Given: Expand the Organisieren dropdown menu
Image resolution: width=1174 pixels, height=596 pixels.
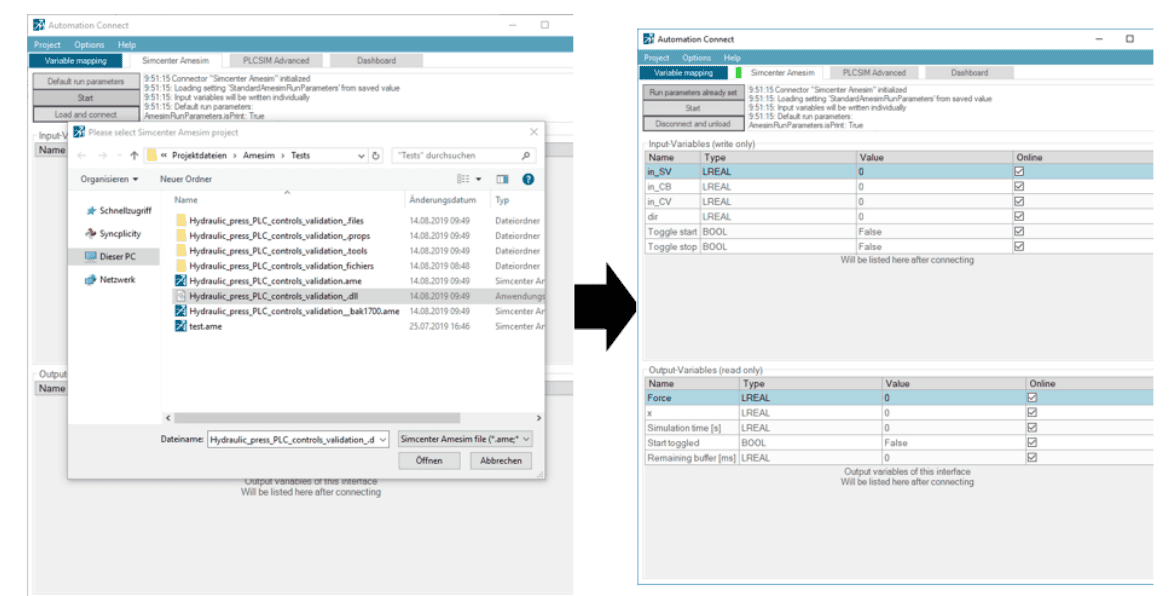Looking at the screenshot, I should (x=110, y=179).
